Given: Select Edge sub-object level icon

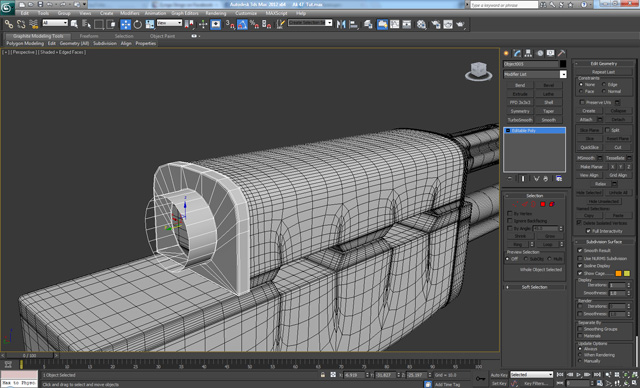Looking at the screenshot, I should (x=524, y=204).
